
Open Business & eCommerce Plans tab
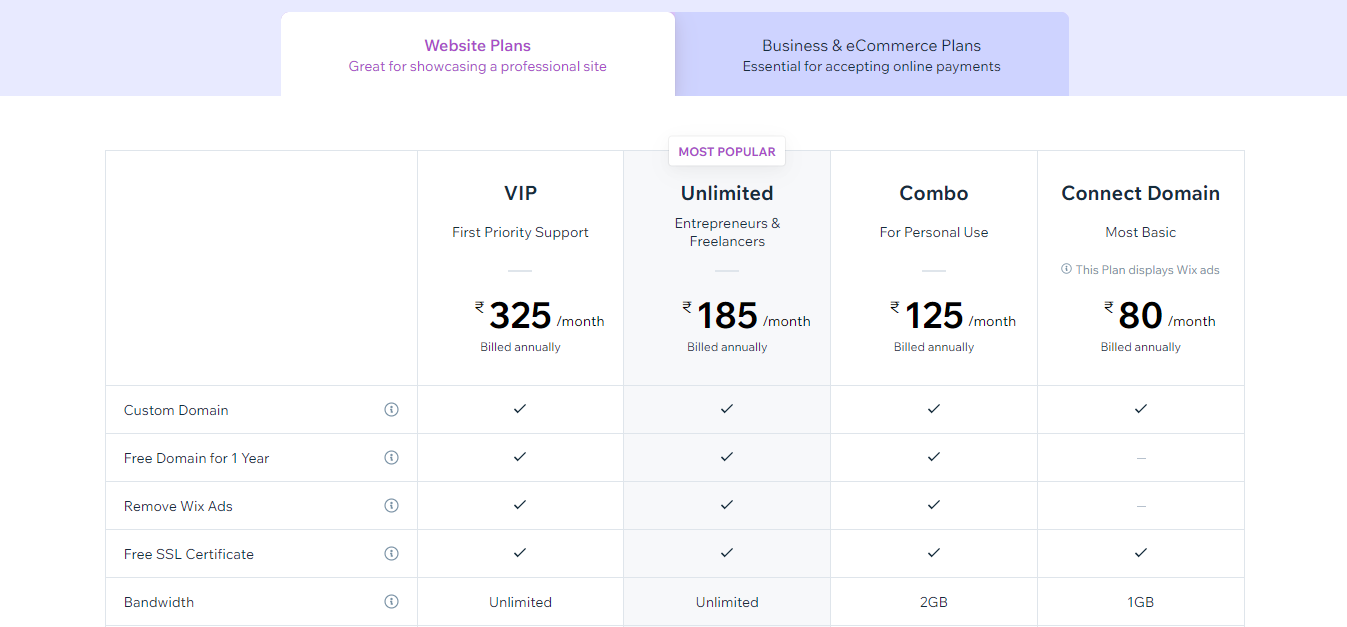(872, 54)
